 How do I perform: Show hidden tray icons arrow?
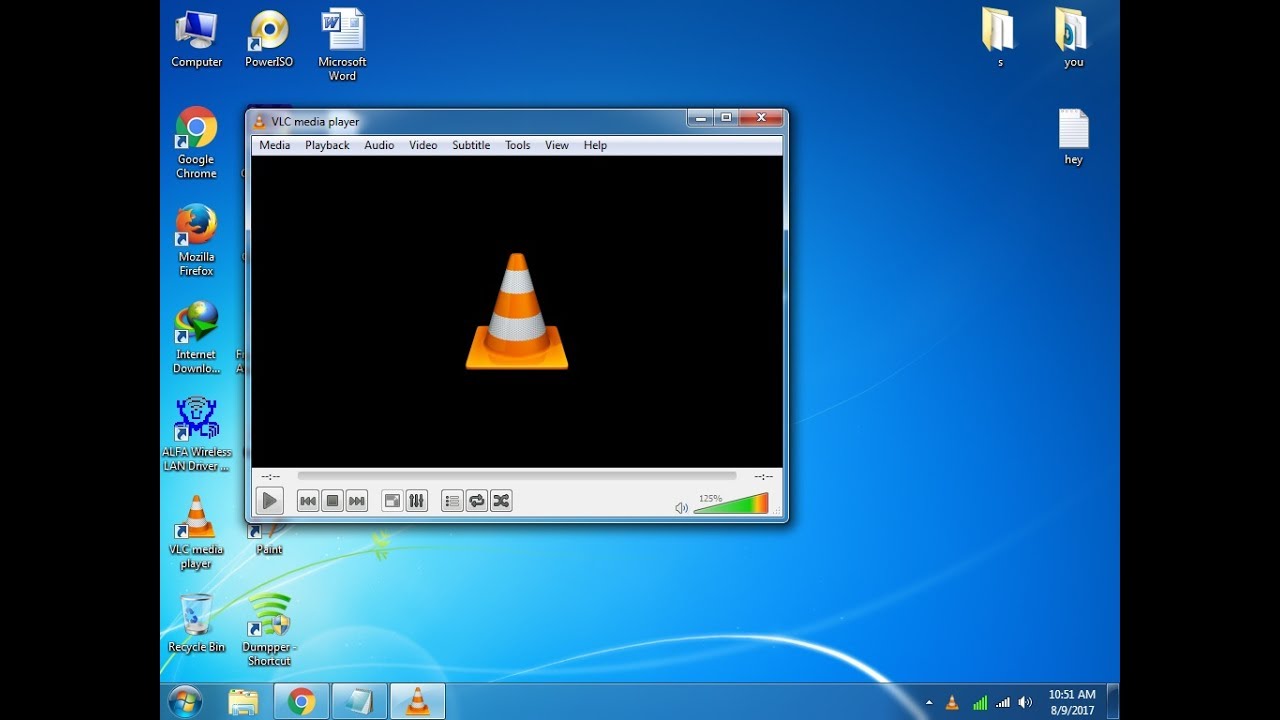pyautogui.click(x=929, y=703)
